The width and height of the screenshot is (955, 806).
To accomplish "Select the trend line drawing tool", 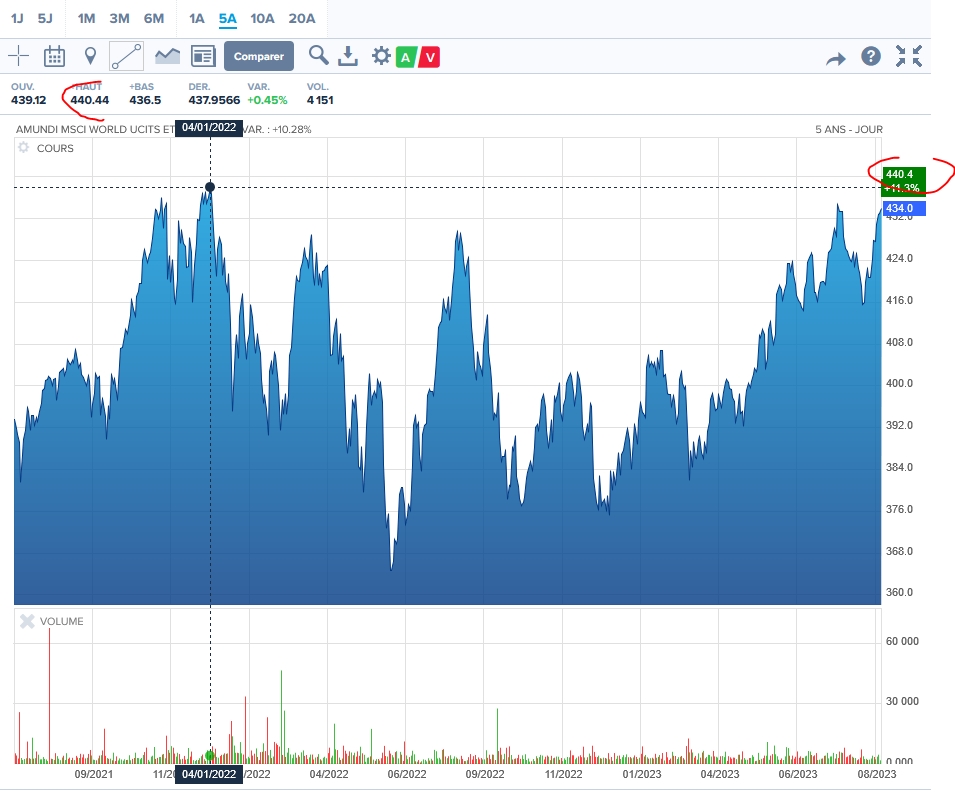I will (x=127, y=56).
